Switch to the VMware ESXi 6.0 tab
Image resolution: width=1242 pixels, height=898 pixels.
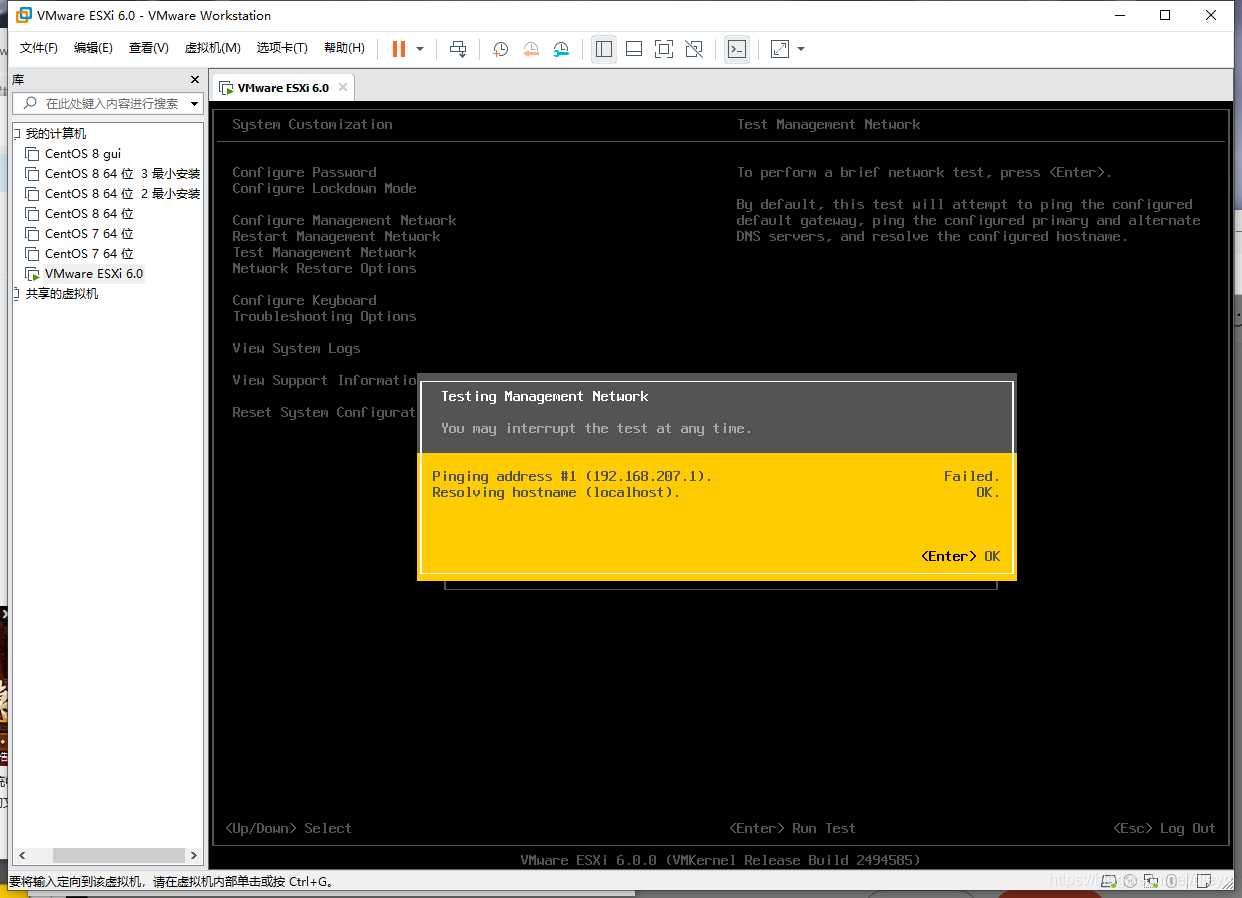click(x=283, y=88)
